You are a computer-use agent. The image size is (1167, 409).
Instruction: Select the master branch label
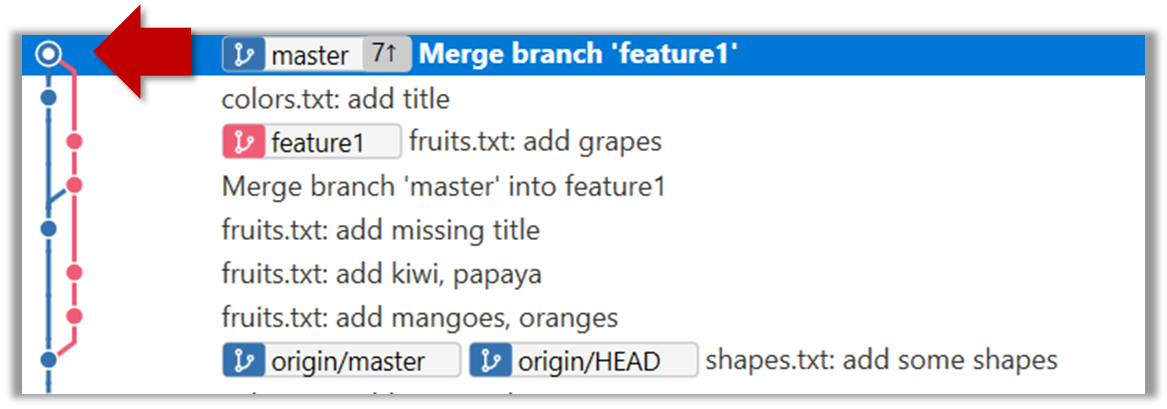click(x=309, y=56)
